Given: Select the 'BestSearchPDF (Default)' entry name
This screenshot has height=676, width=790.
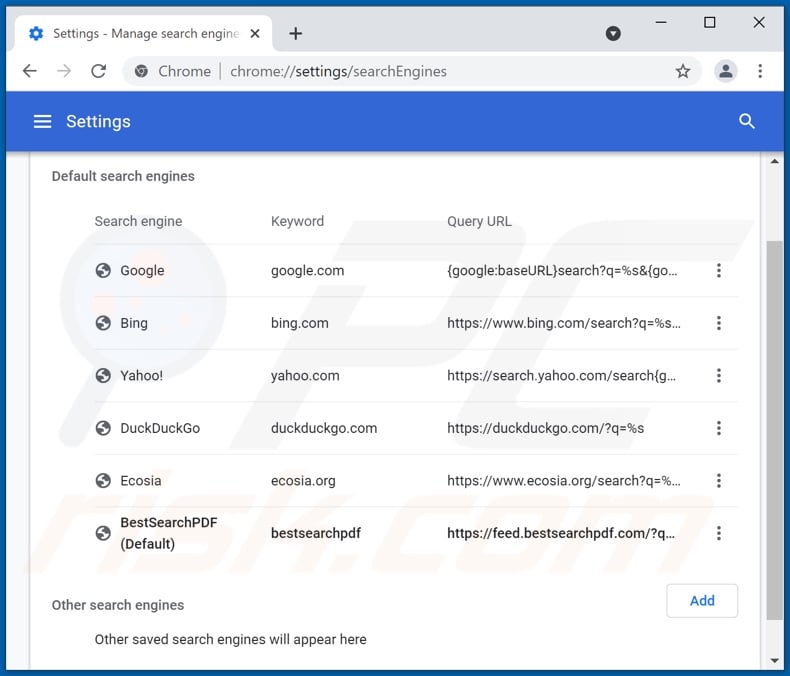Looking at the screenshot, I should pyautogui.click(x=168, y=533).
